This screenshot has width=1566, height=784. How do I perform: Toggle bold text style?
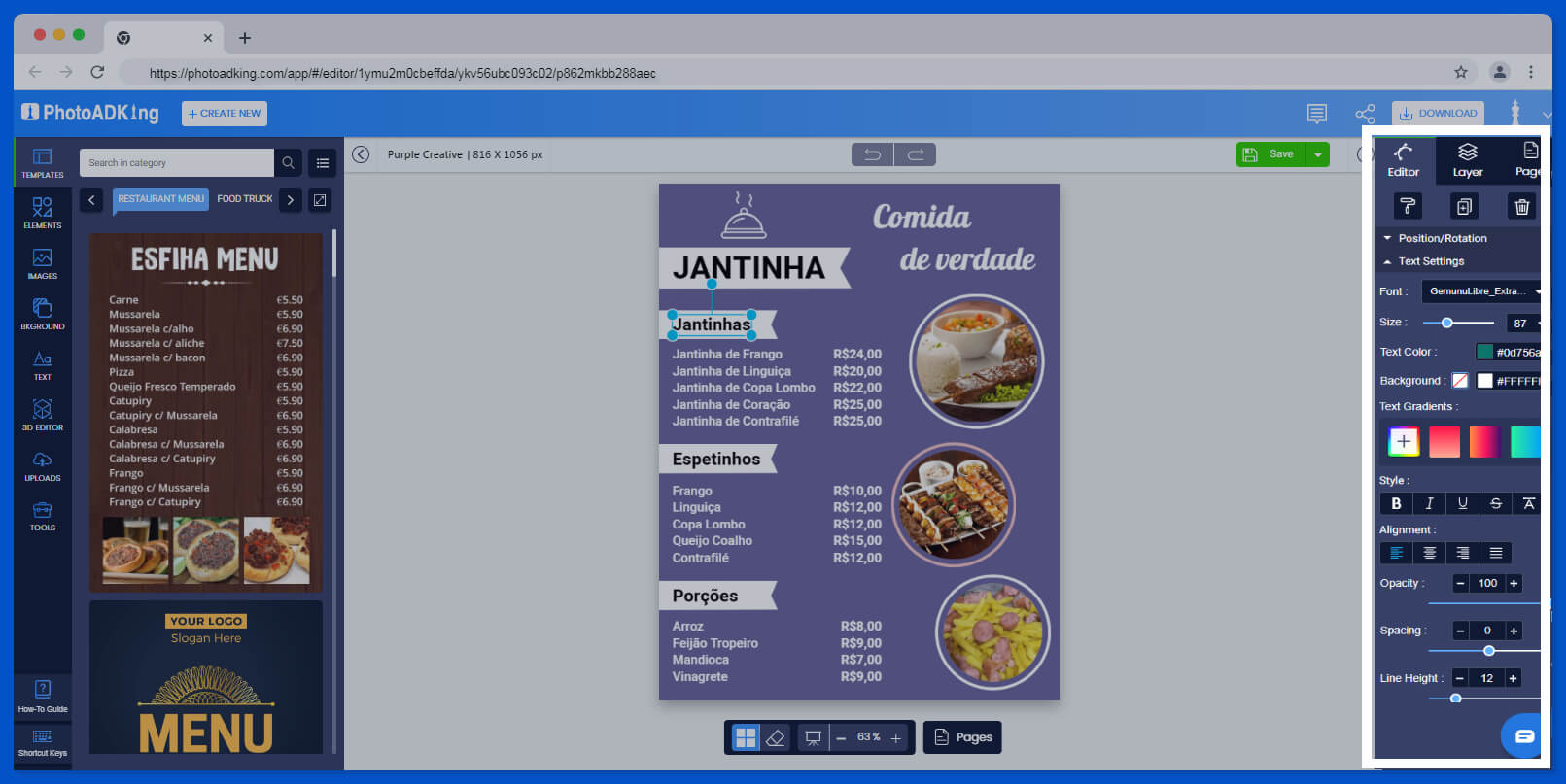click(1396, 503)
